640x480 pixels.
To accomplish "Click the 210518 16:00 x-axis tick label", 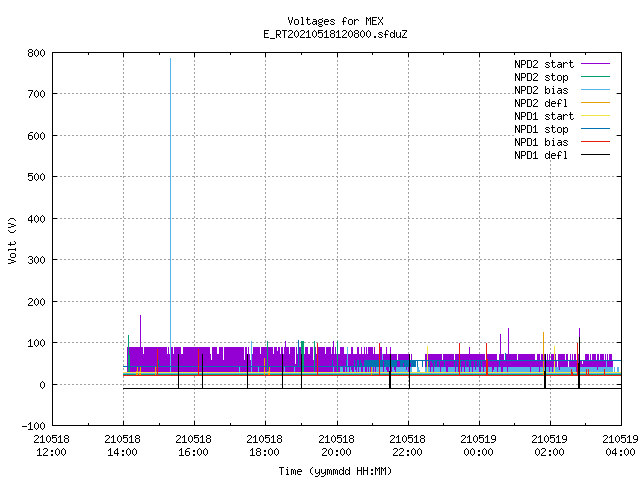I will pyautogui.click(x=193, y=445).
